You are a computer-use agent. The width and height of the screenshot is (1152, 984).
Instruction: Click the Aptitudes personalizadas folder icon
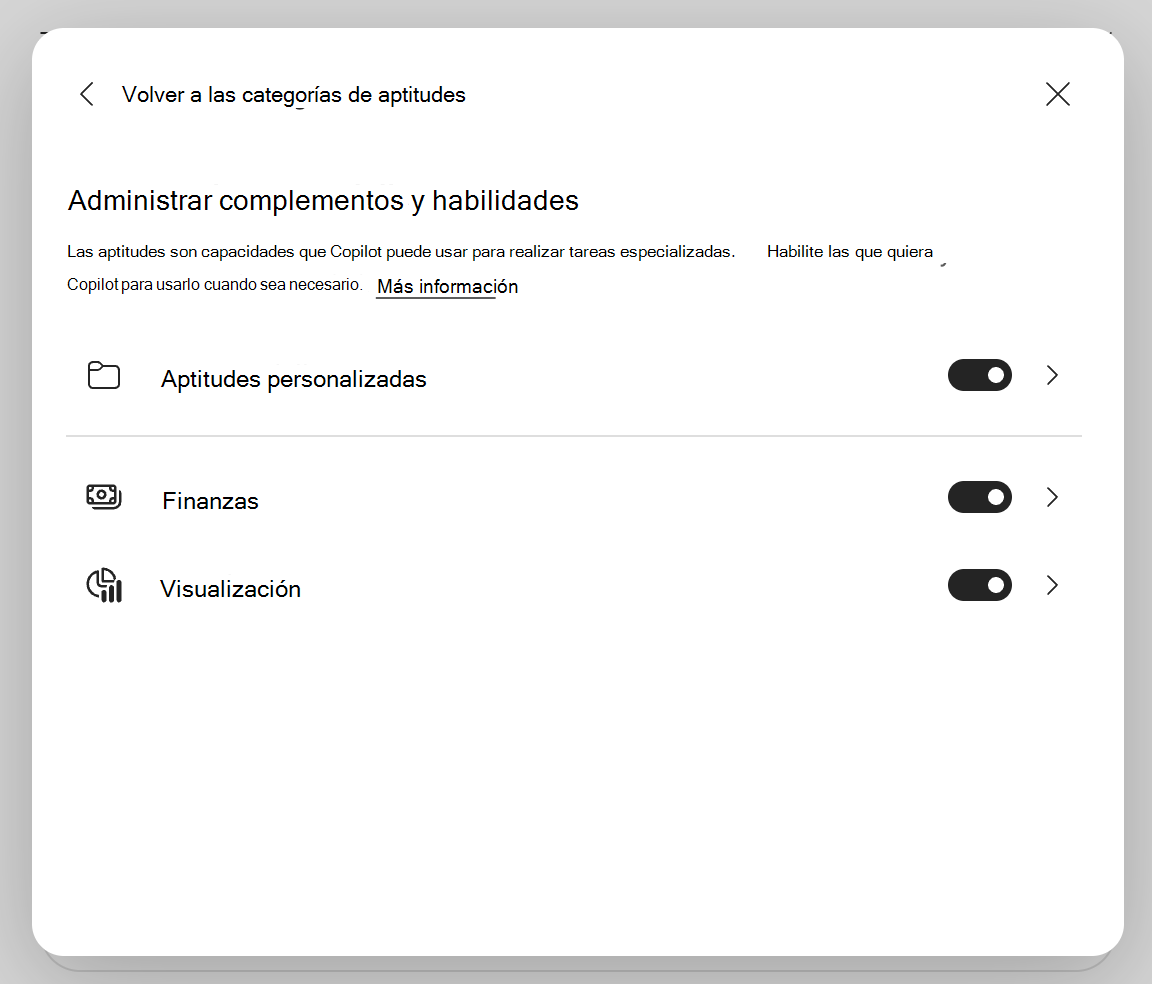pos(104,376)
